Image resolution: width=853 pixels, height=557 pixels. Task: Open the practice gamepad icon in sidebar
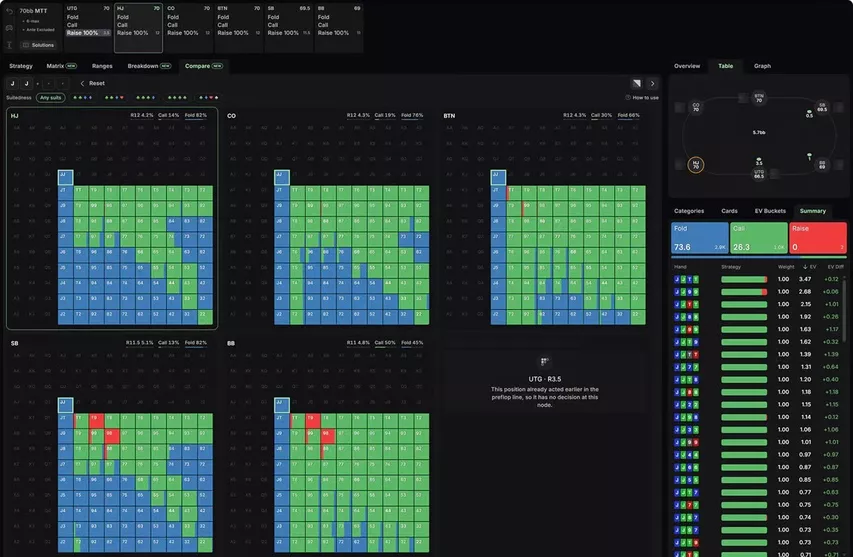coord(9,28)
